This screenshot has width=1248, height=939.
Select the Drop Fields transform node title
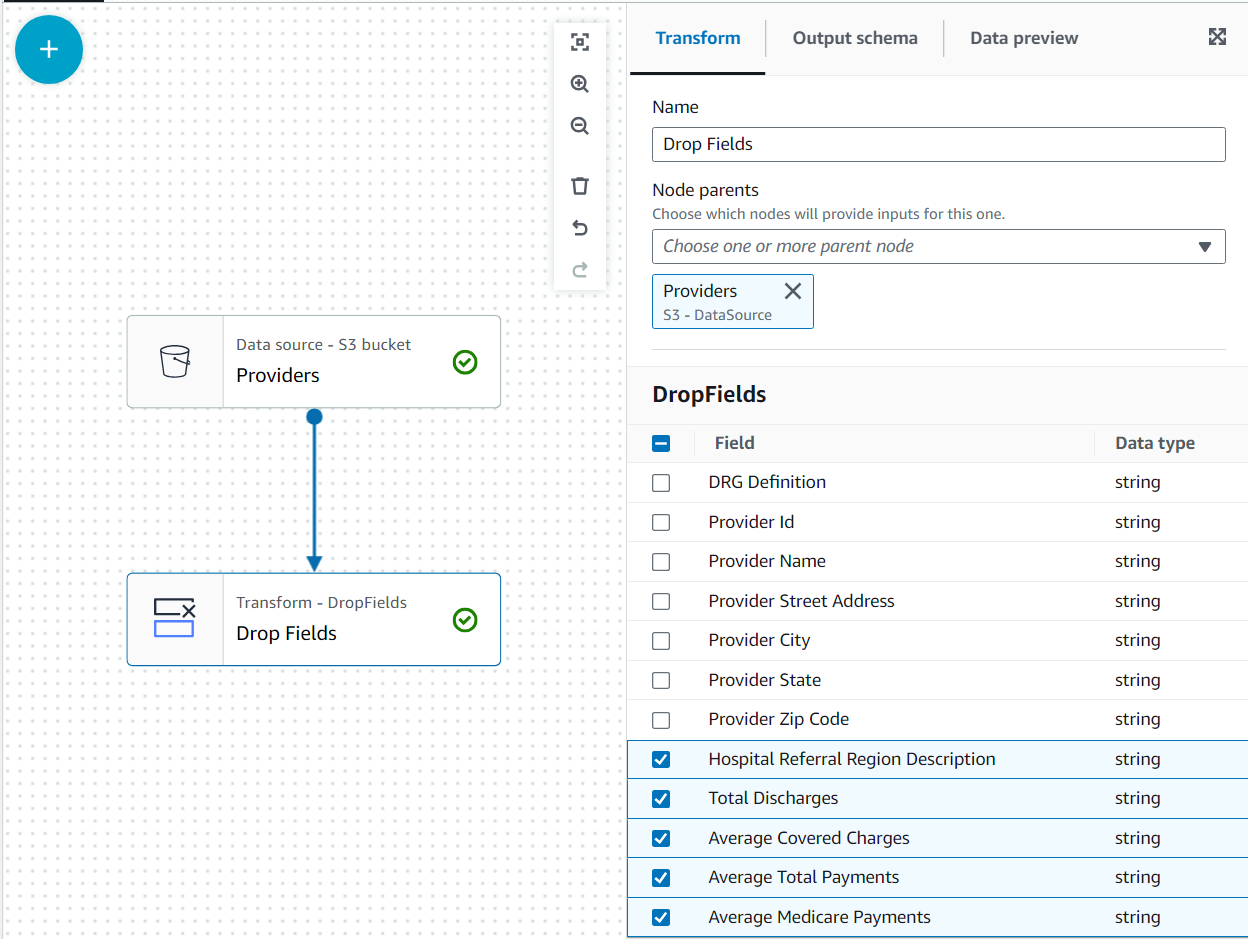(x=286, y=633)
